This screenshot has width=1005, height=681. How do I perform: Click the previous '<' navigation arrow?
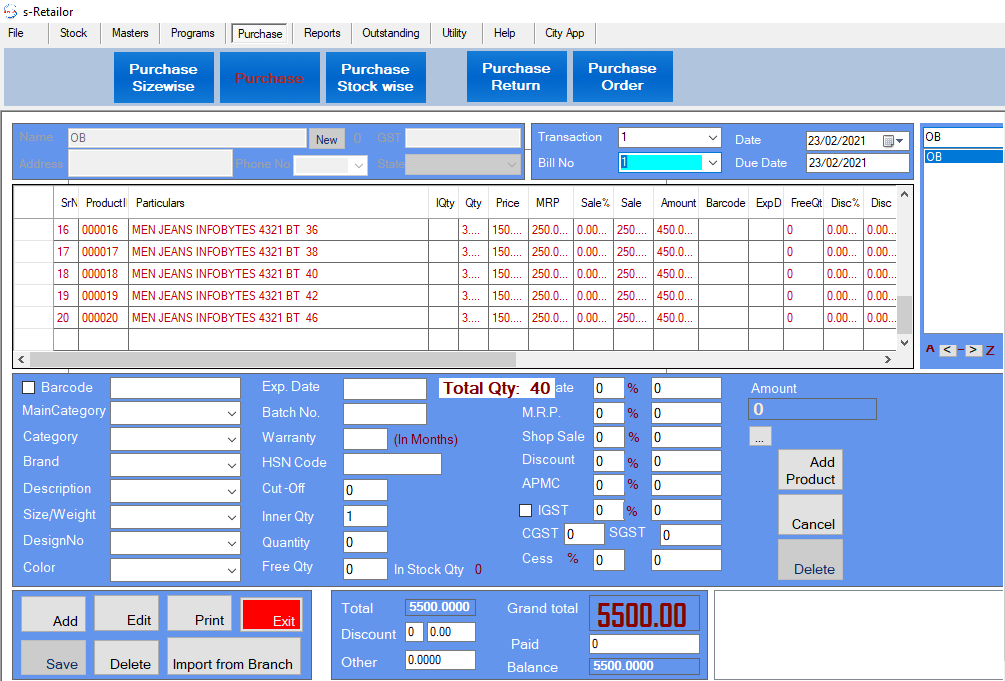[948, 350]
